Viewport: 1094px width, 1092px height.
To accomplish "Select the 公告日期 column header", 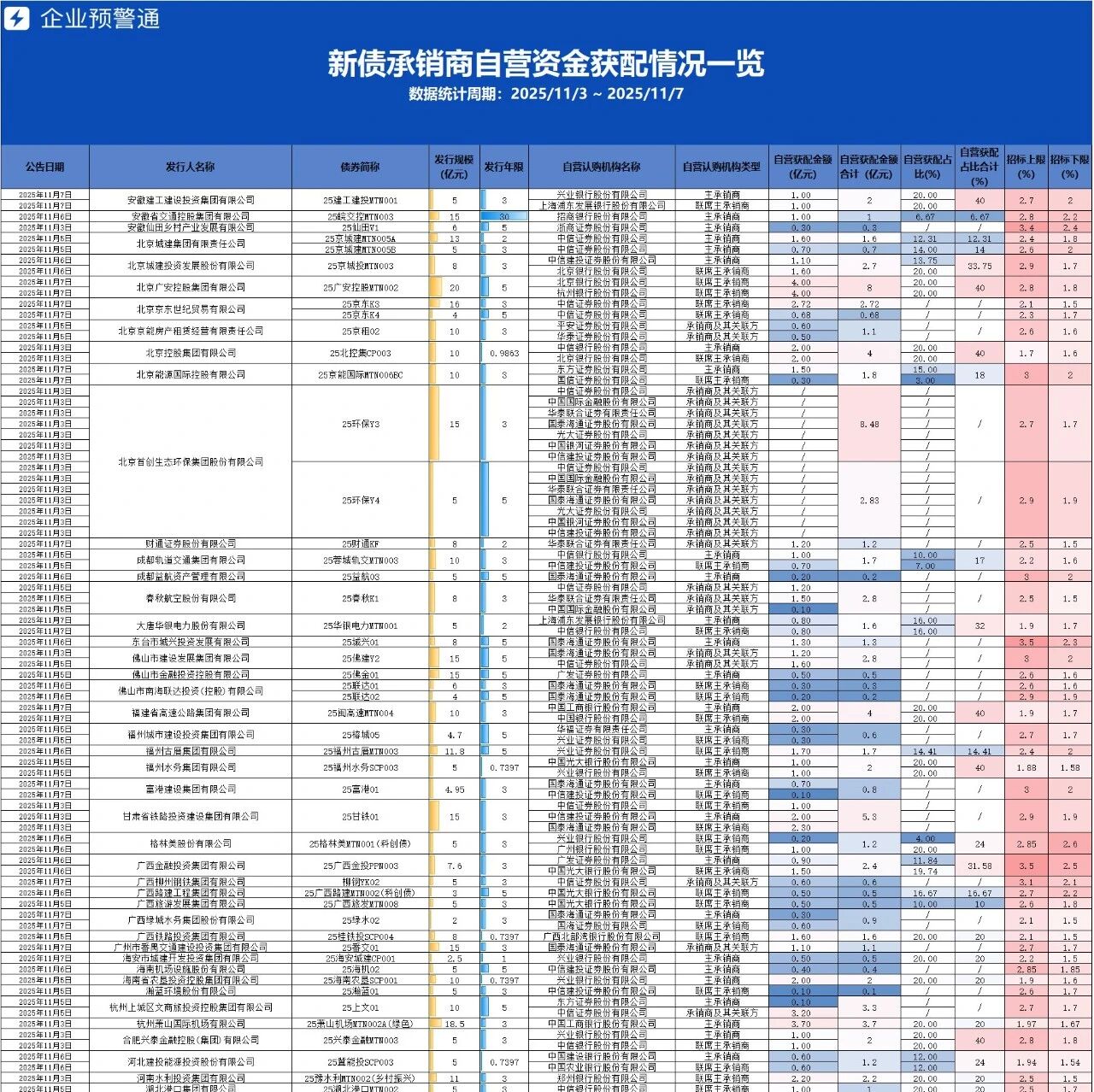I will tap(44, 167).
